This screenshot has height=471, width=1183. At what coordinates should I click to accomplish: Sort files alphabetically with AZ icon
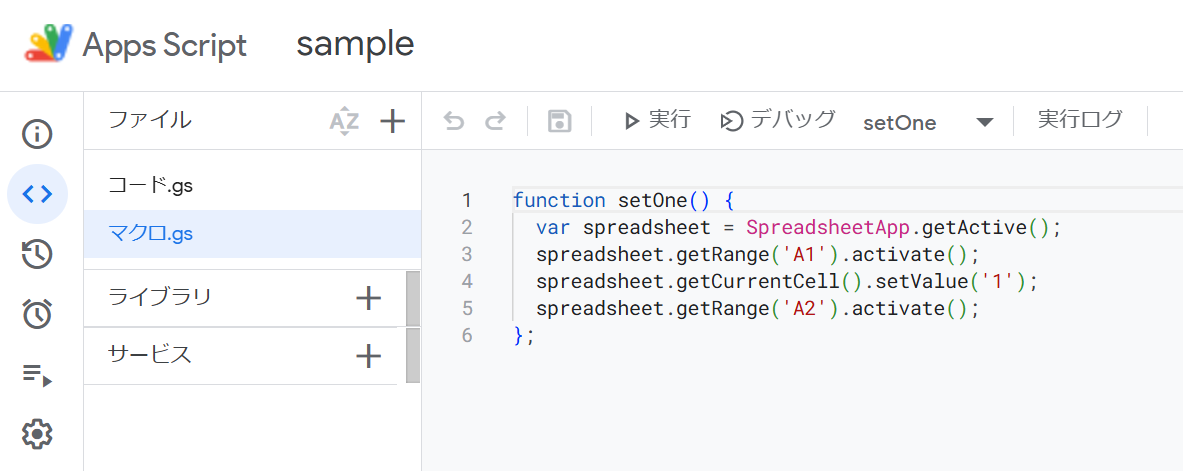[x=344, y=122]
